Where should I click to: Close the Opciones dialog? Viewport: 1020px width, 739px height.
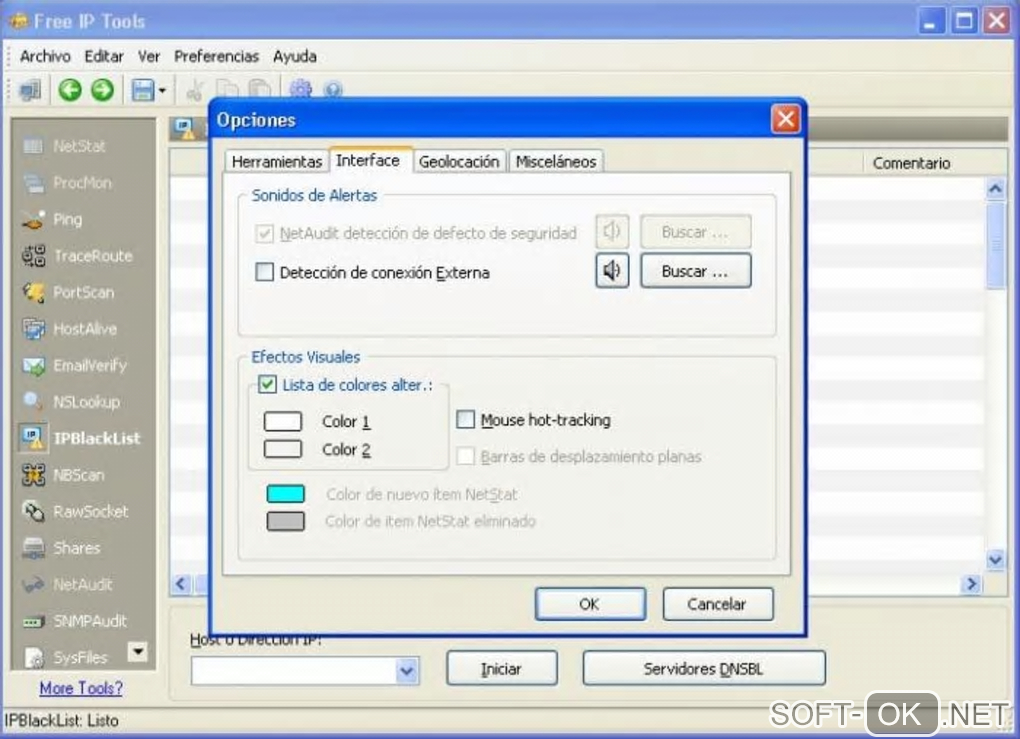pos(785,119)
